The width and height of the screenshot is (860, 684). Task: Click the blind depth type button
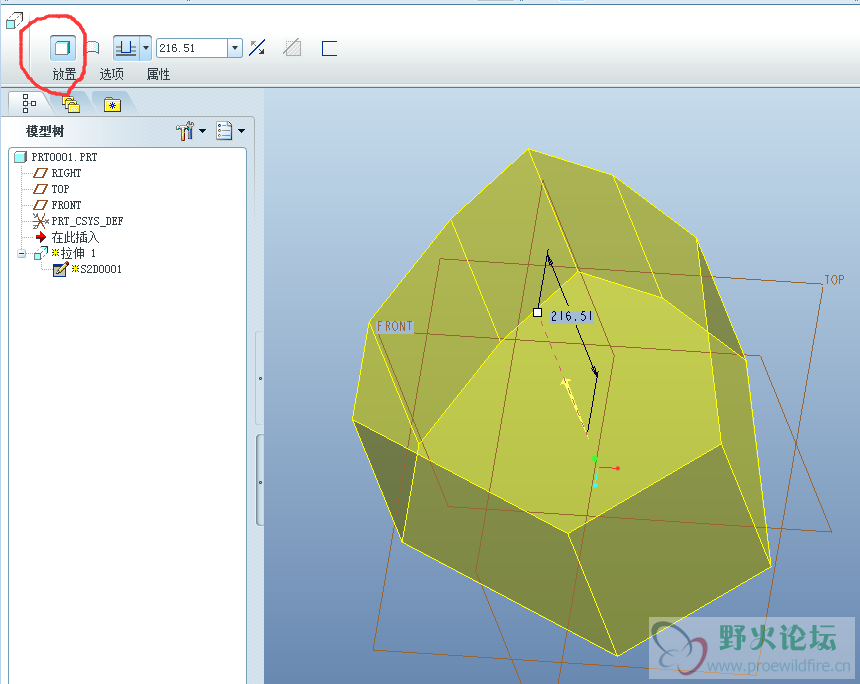(x=126, y=48)
